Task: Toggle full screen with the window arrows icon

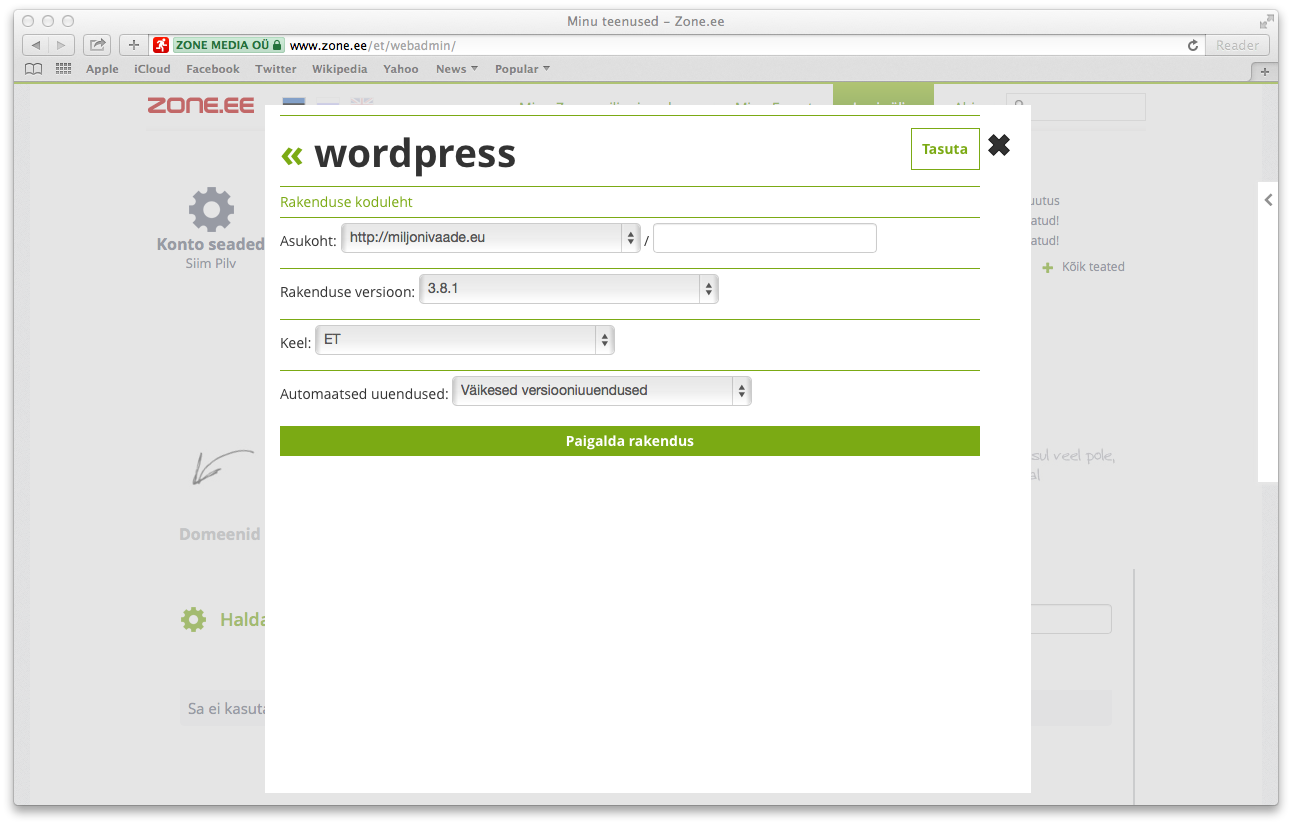Action: (x=1267, y=20)
